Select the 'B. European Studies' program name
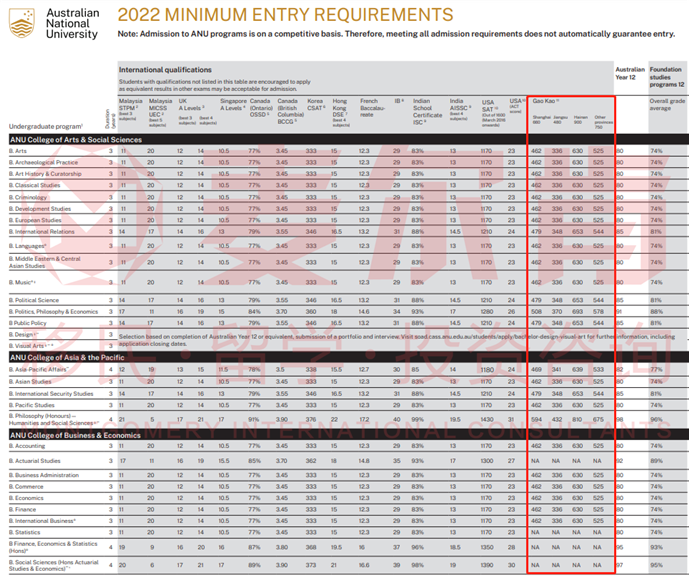689x577 pixels. 35,220
